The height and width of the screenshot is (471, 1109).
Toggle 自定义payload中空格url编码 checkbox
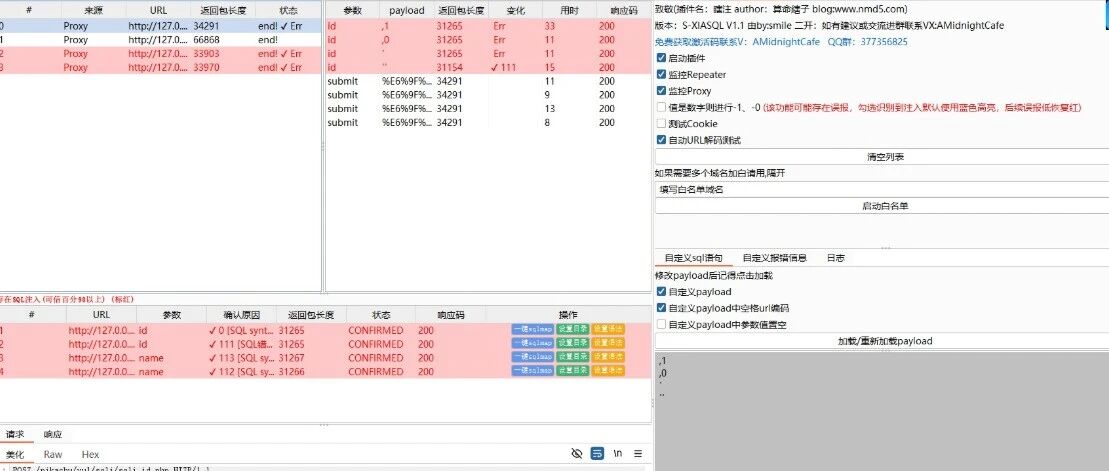click(661, 308)
